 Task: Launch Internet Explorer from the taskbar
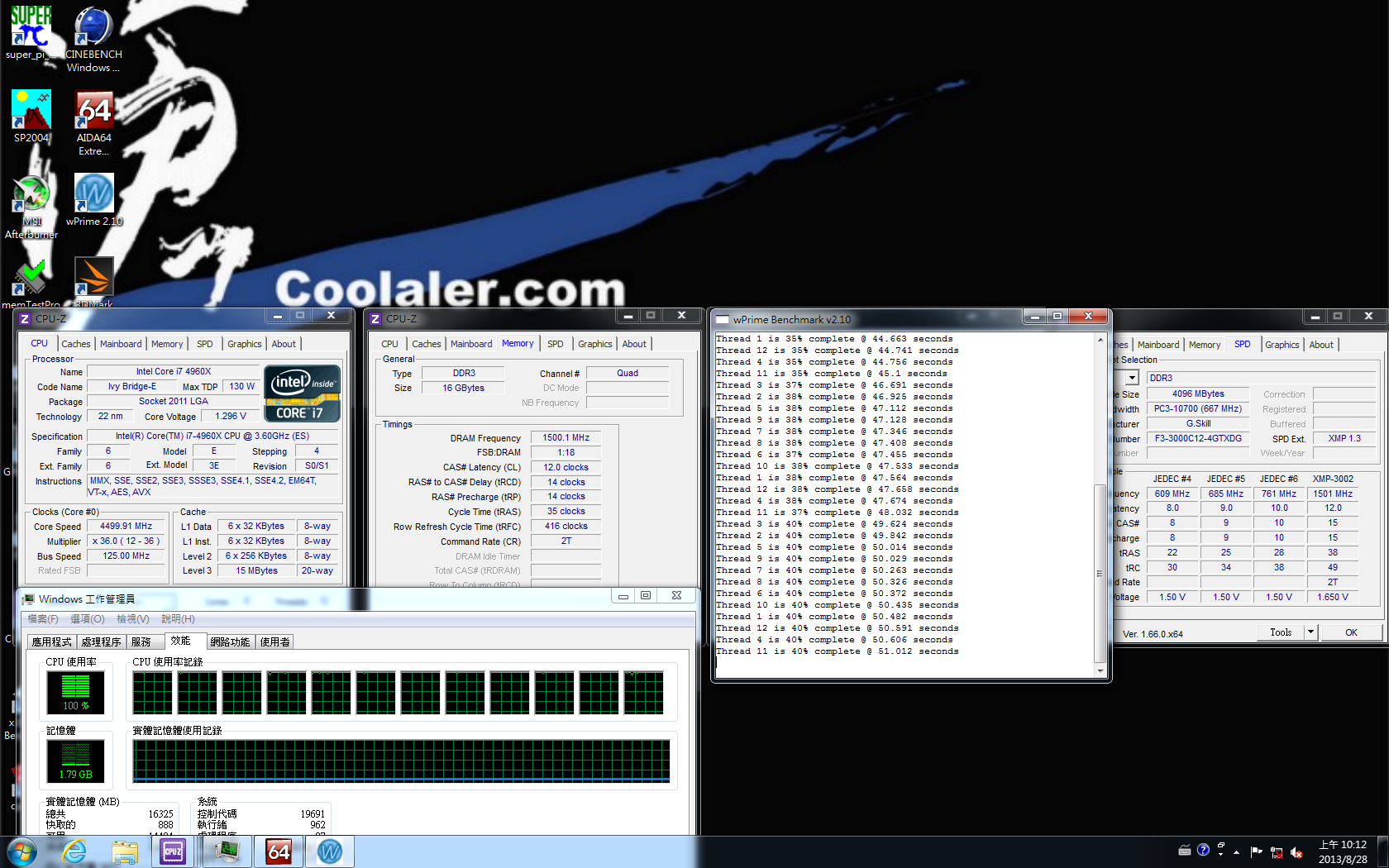tap(74, 851)
